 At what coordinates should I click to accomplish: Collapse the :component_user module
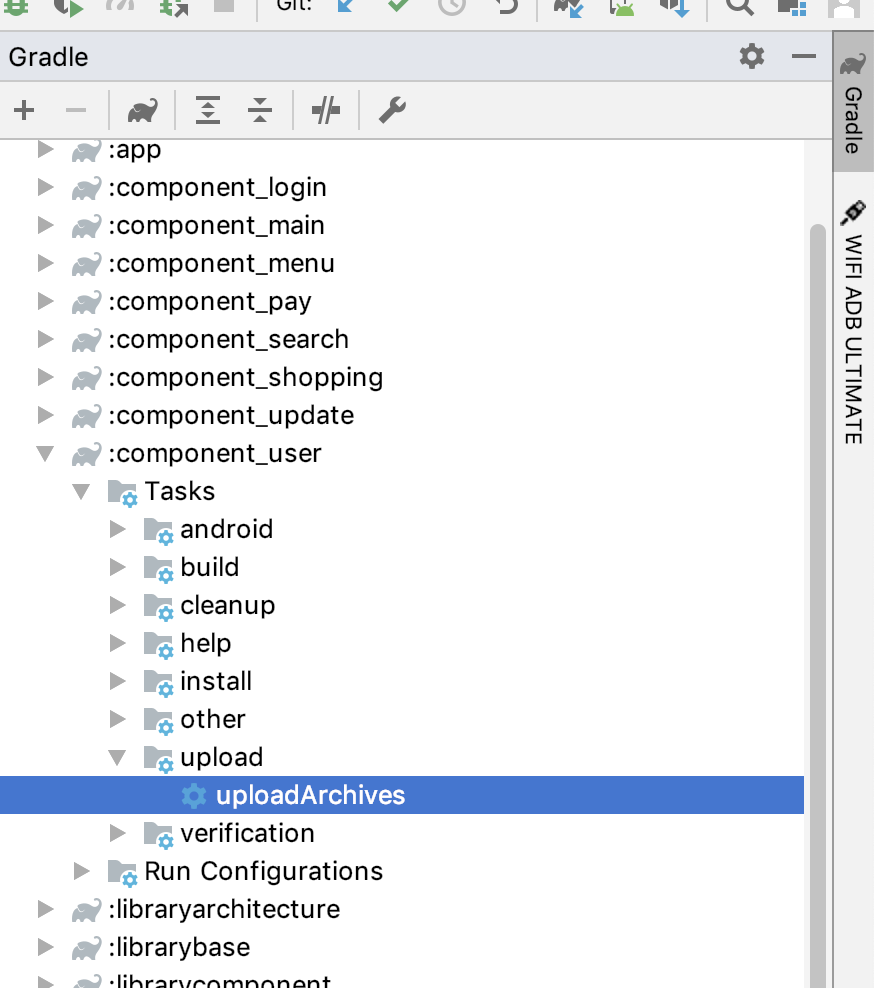coord(45,453)
